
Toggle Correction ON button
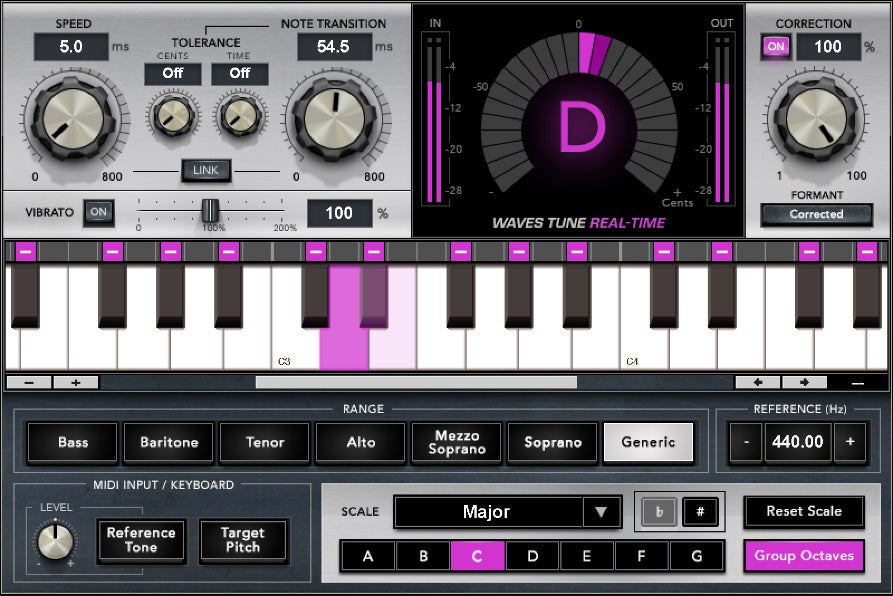point(776,47)
